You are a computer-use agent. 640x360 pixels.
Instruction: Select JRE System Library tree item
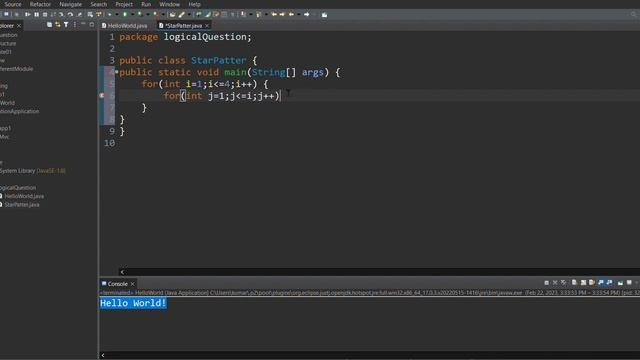[x=33, y=171]
